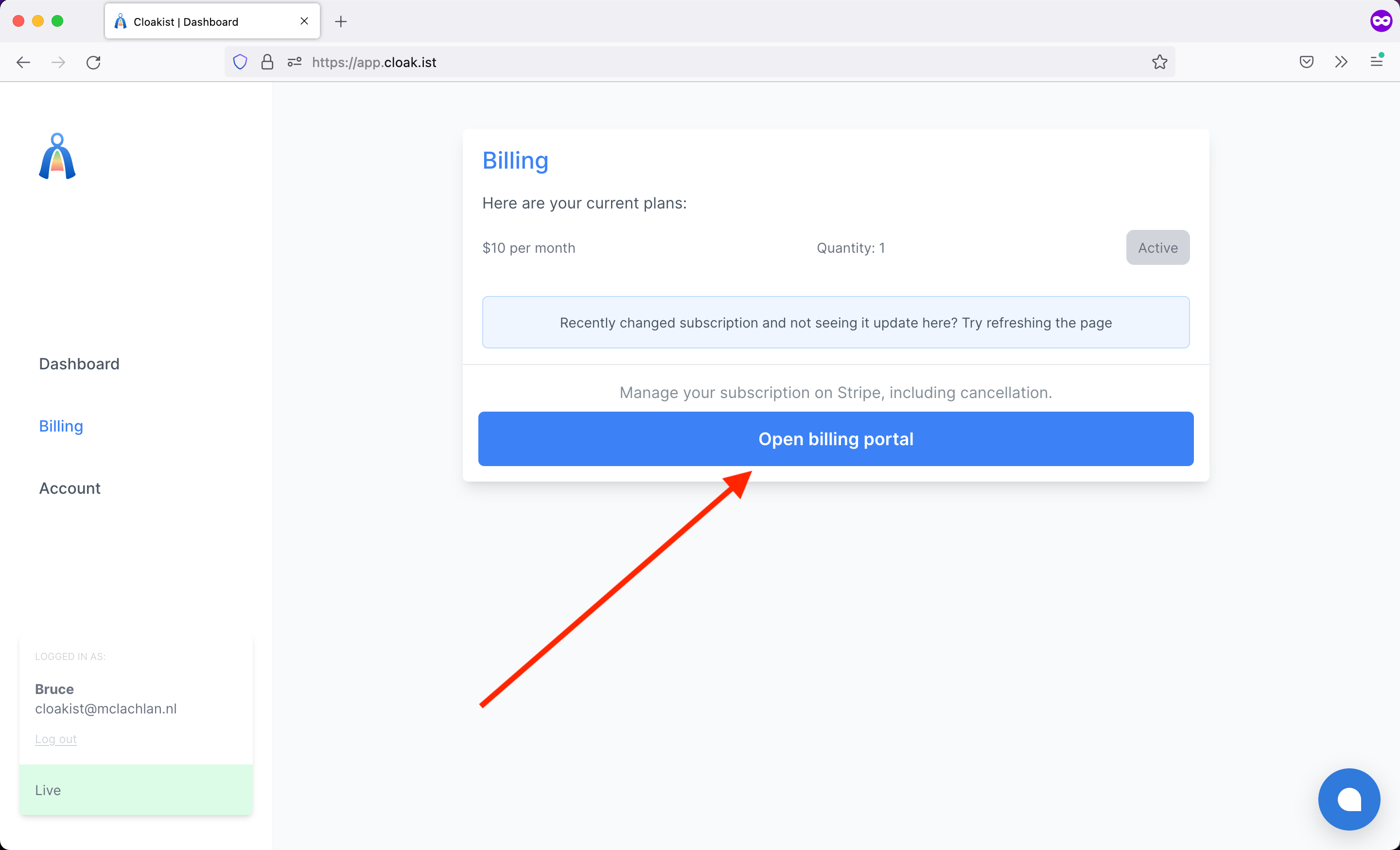The height and width of the screenshot is (850, 1400).
Task: Open the Account section in sidebar
Action: [70, 488]
